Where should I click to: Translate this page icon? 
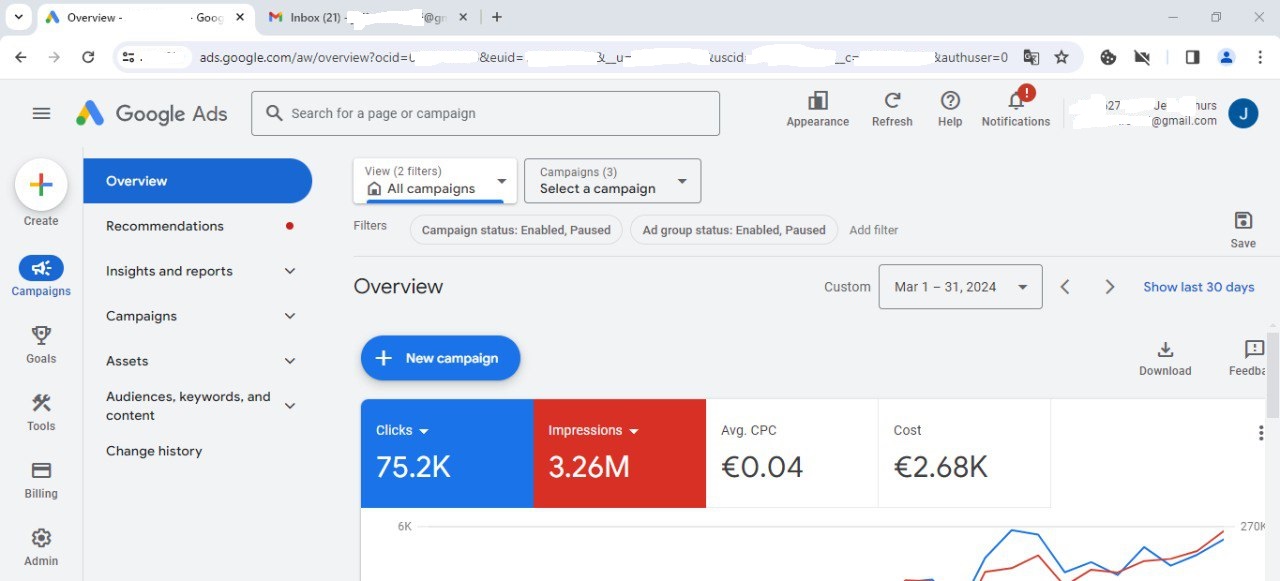1031,57
